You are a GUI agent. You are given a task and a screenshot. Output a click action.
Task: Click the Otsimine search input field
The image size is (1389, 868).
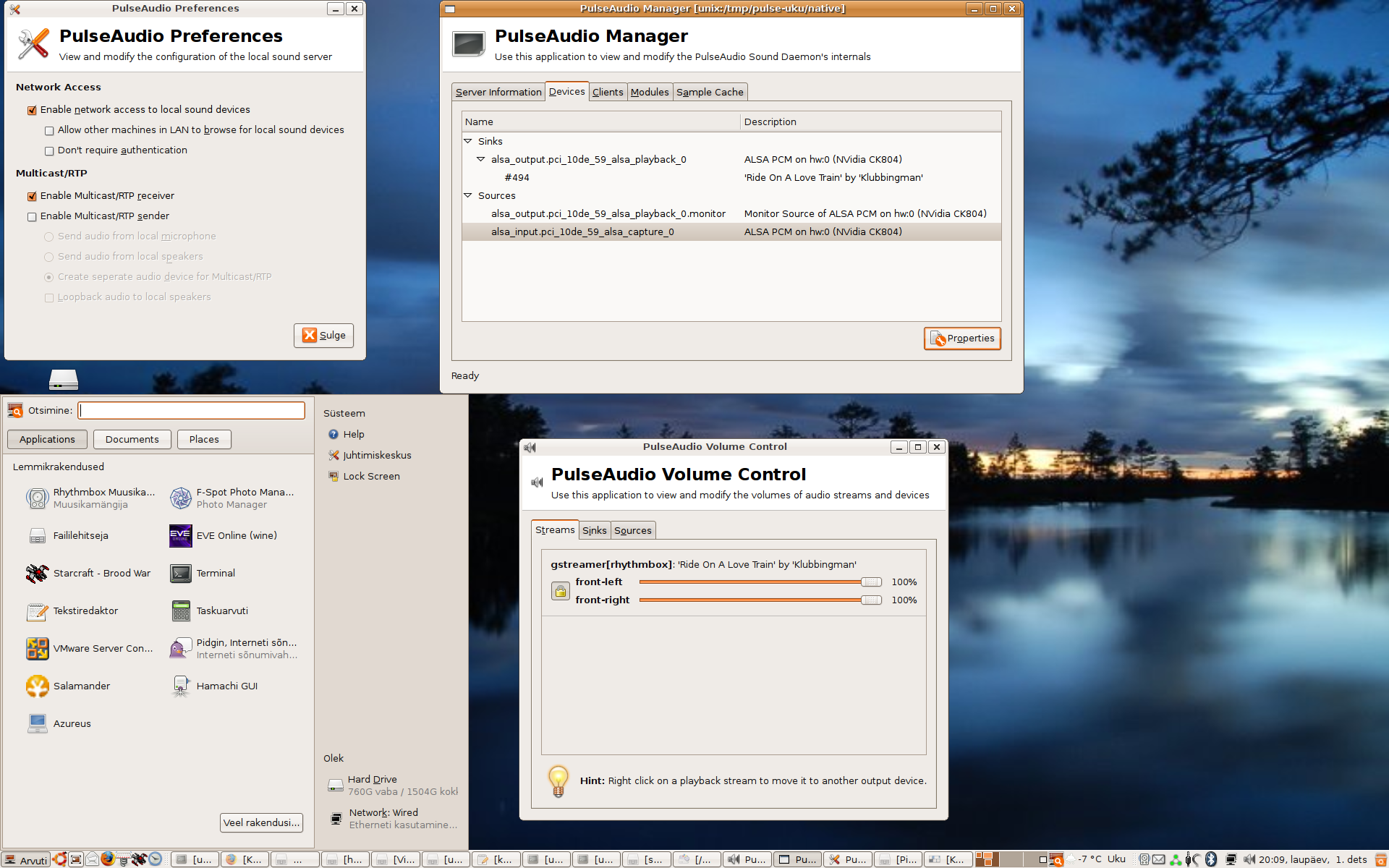[190, 409]
